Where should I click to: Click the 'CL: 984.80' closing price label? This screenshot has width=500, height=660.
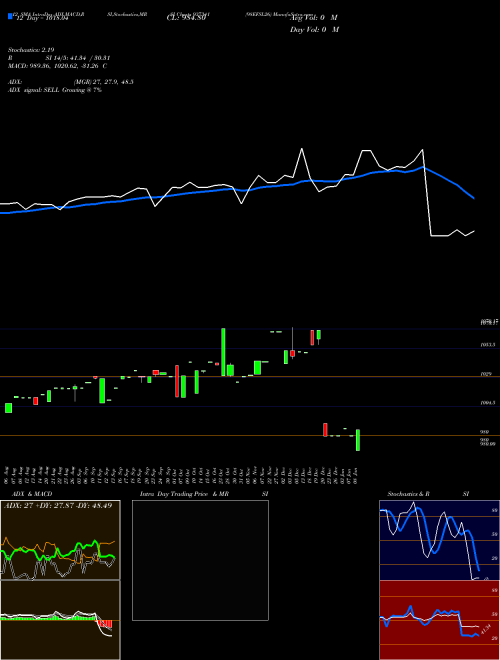click(x=186, y=18)
